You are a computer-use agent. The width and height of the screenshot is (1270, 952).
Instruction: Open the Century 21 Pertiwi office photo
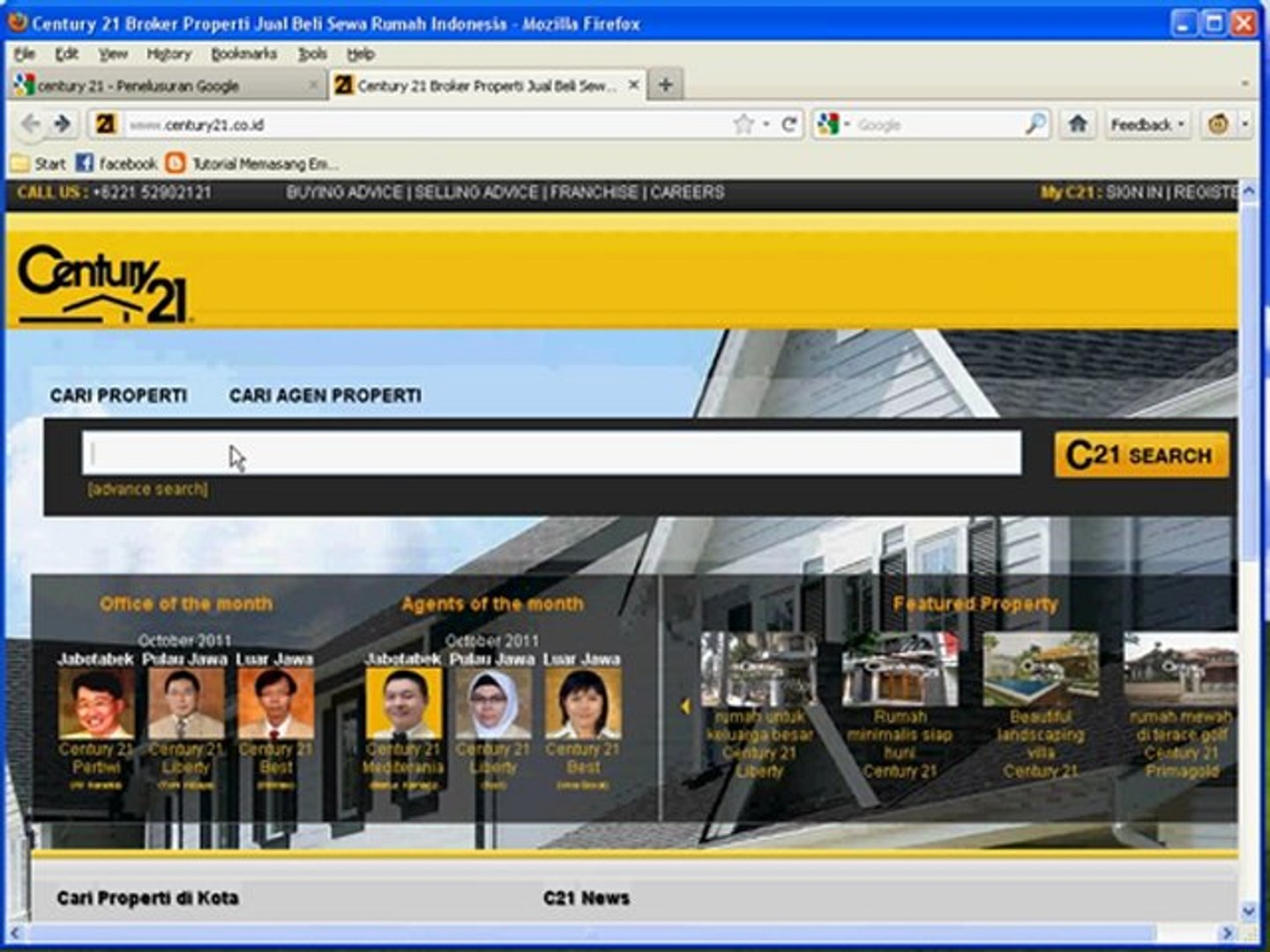click(x=96, y=703)
